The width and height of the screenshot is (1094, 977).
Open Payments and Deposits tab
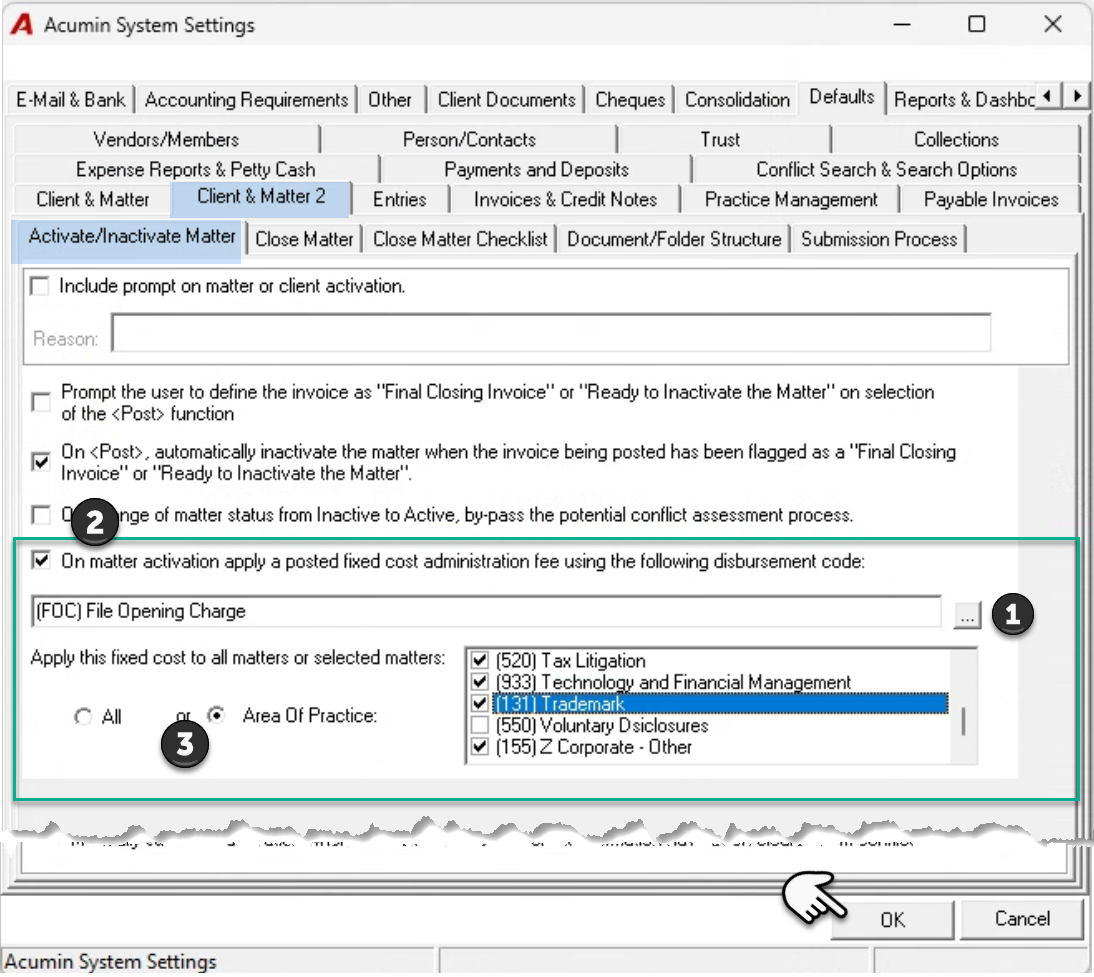[537, 170]
